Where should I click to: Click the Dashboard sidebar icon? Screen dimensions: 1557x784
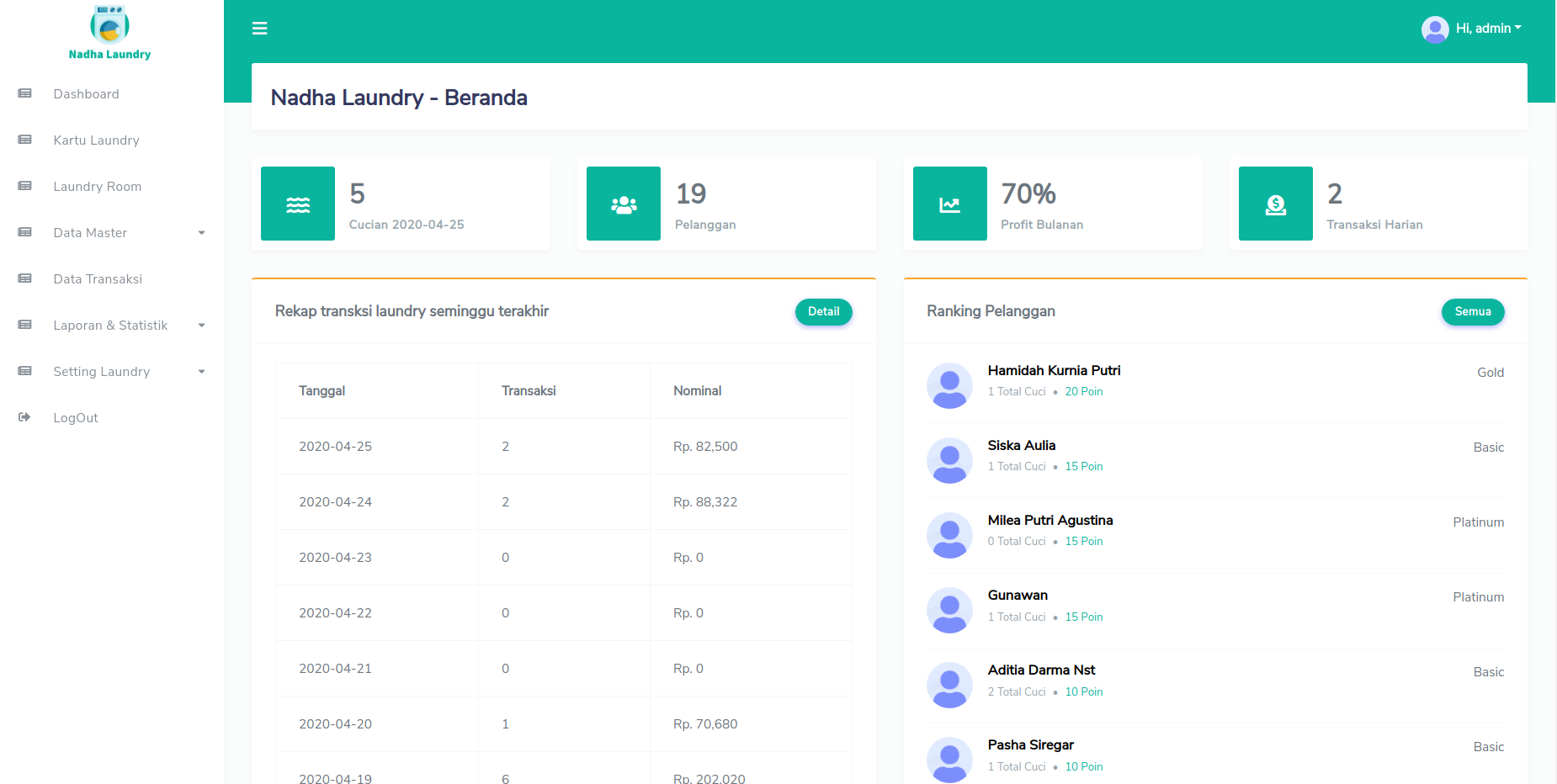[x=25, y=93]
